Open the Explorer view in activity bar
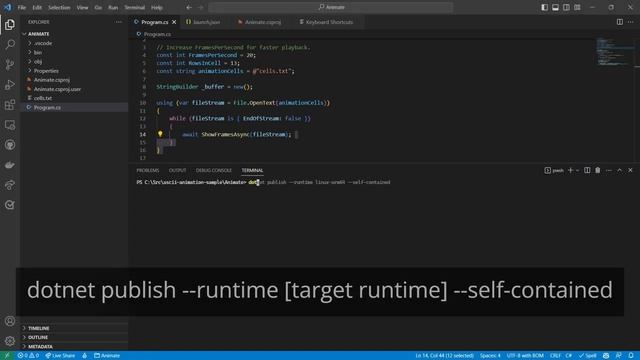Image resolution: width=640 pixels, height=360 pixels. (x=10, y=25)
